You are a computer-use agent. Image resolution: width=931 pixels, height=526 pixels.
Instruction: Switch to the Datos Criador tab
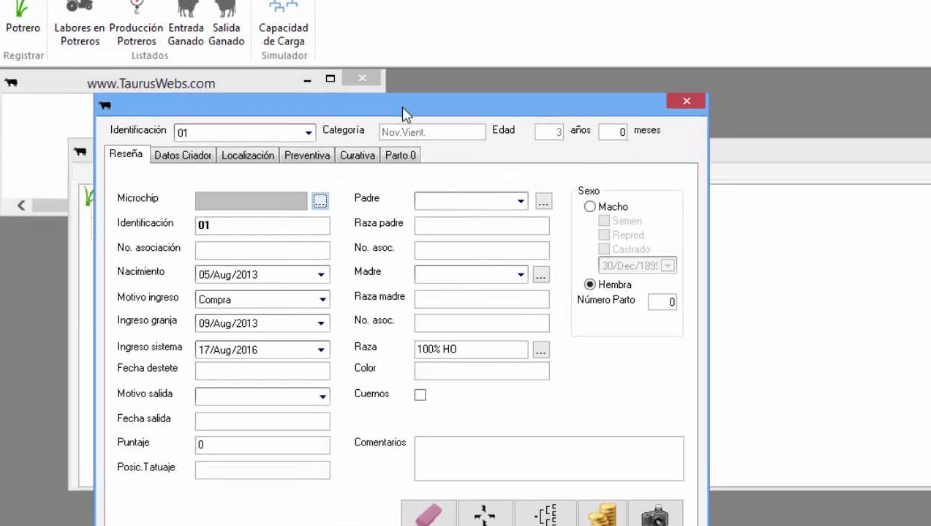pos(183,156)
